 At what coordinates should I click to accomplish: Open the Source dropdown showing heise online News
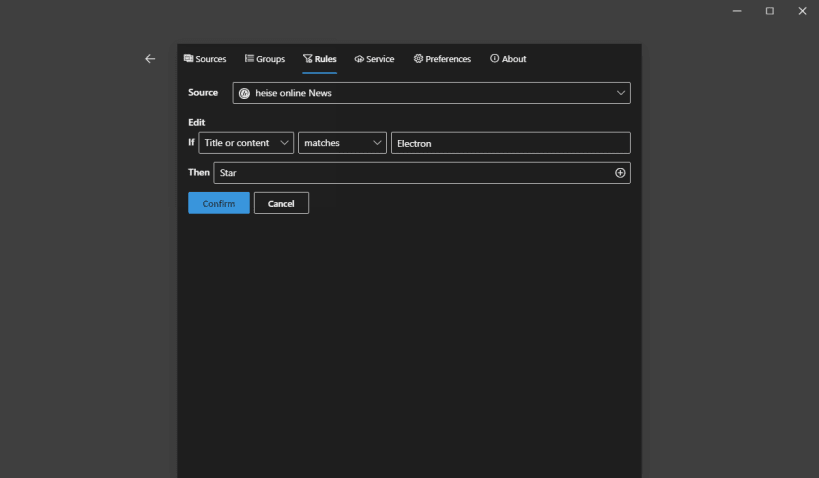[x=431, y=93]
